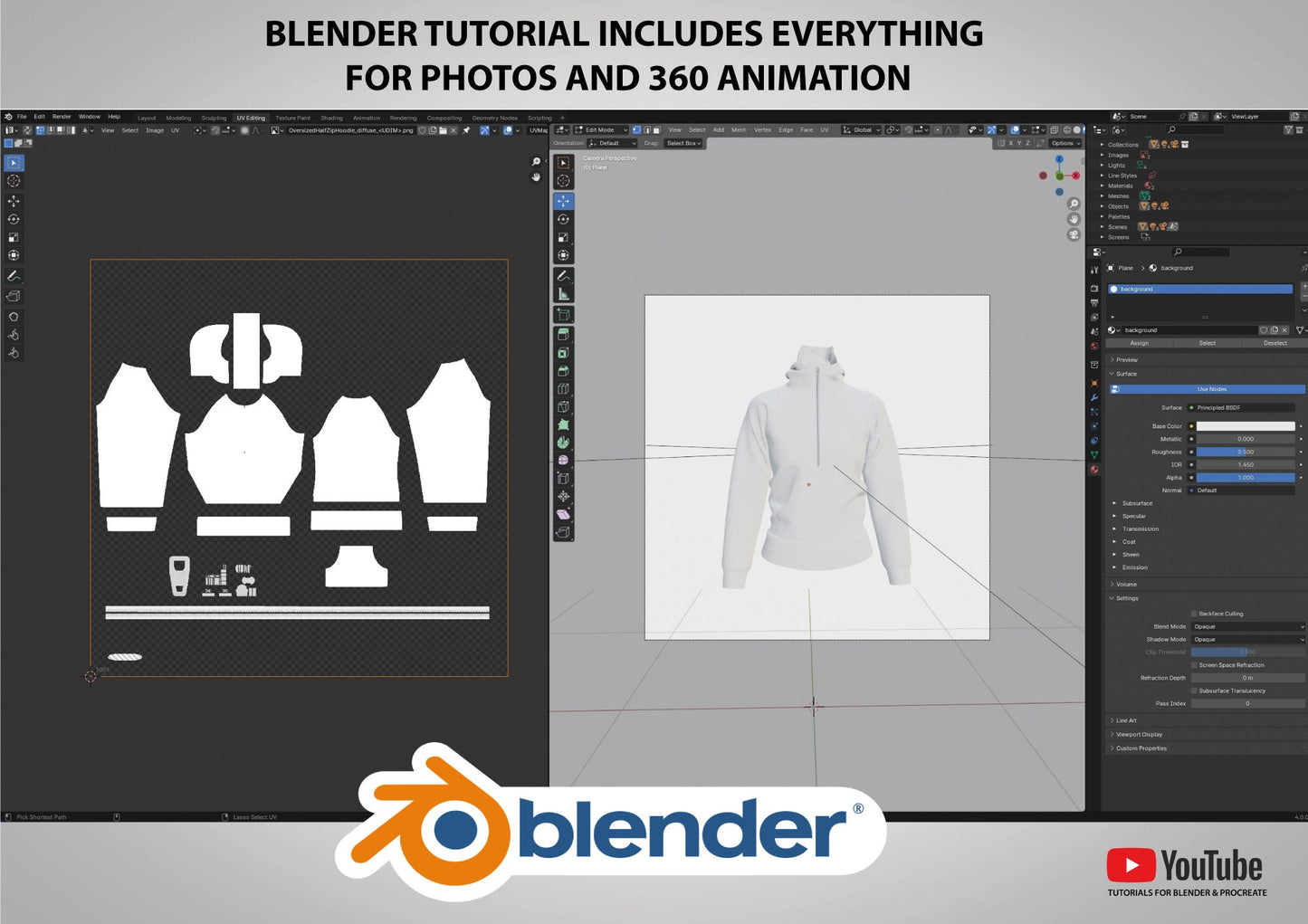
Task: Click the Surface Principled BSDF shader button
Action: coord(1241,408)
